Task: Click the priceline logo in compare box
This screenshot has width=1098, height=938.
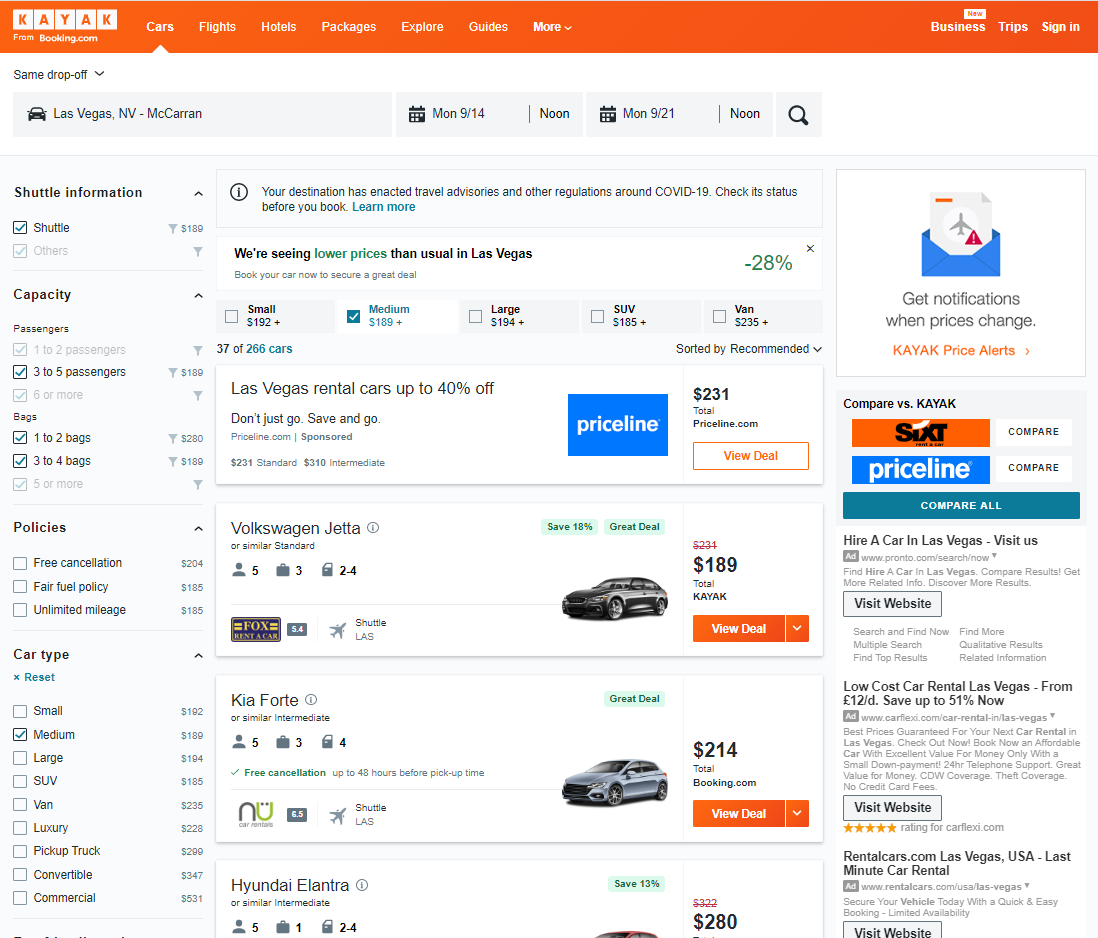Action: tap(921, 470)
